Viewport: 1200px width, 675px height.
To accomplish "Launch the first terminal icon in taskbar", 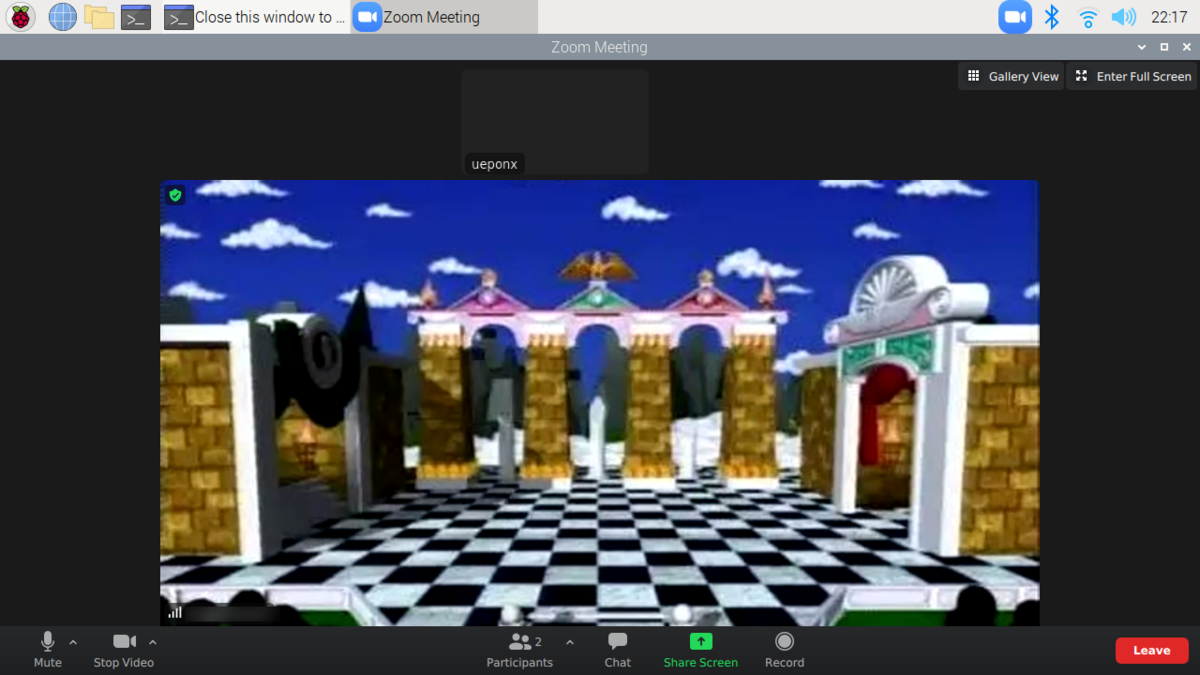I will click(x=136, y=17).
